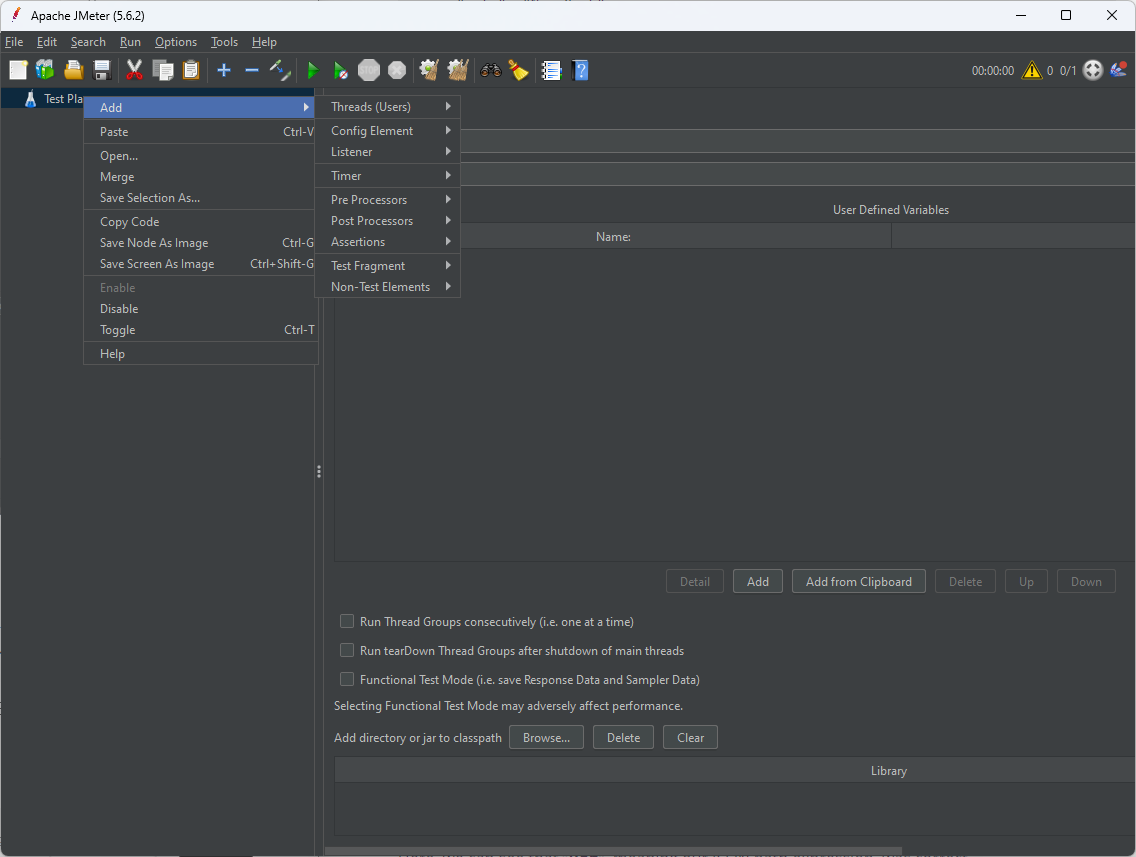Expand the Timer submenu
Image resolution: width=1136 pixels, height=857 pixels.
[388, 175]
